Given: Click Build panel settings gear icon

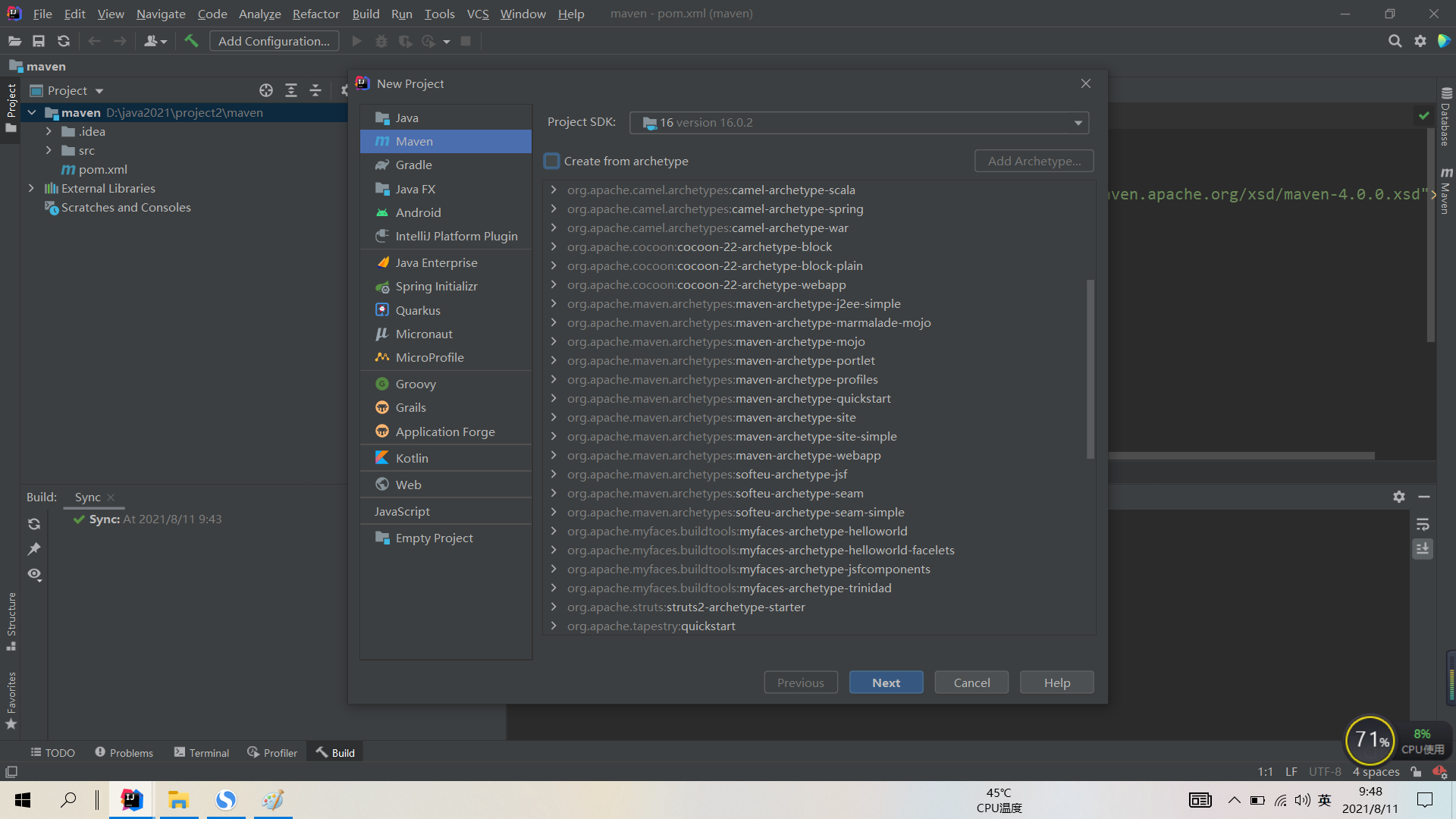Looking at the screenshot, I should [1399, 497].
